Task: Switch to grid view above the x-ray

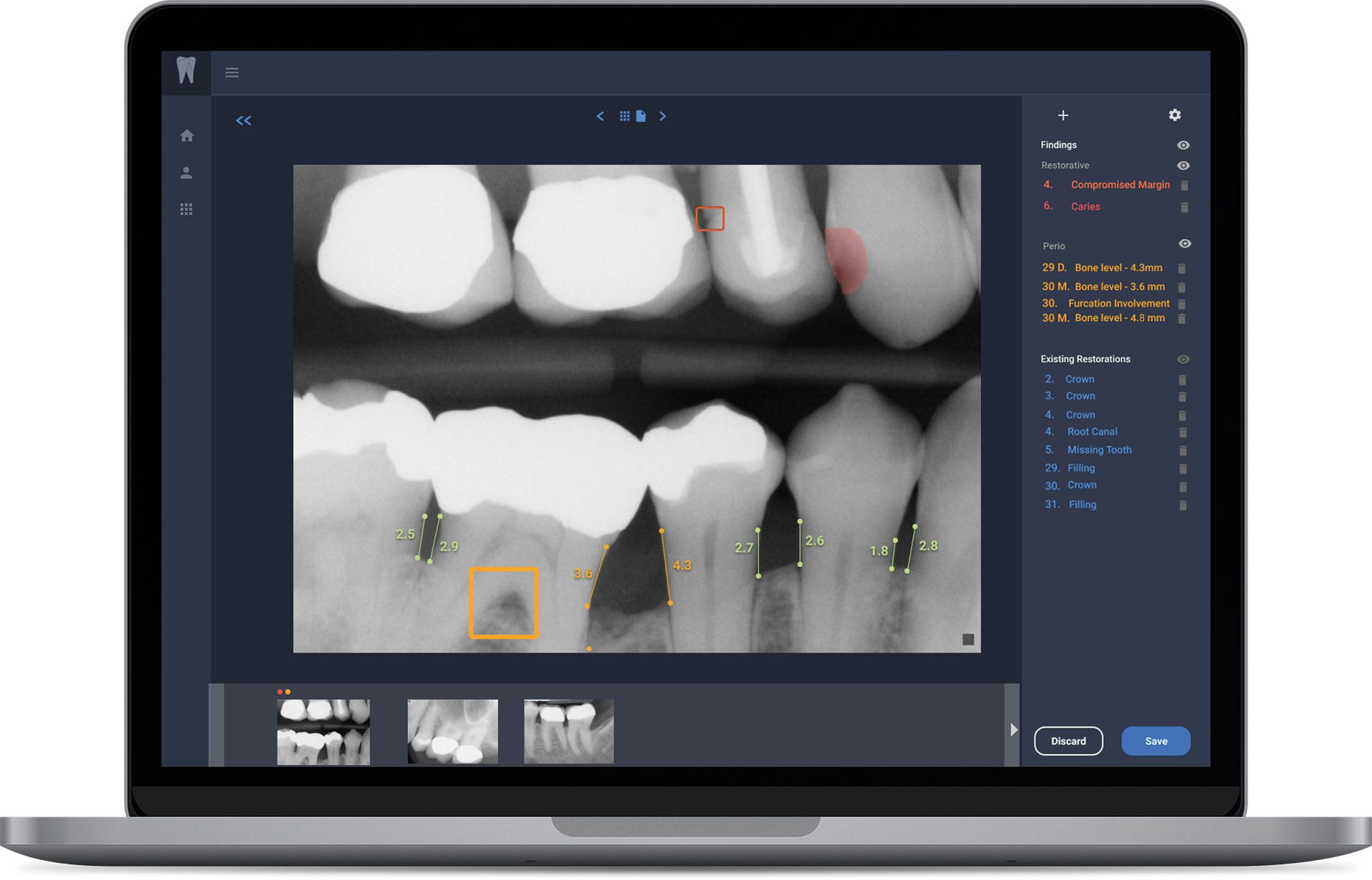Action: click(625, 116)
